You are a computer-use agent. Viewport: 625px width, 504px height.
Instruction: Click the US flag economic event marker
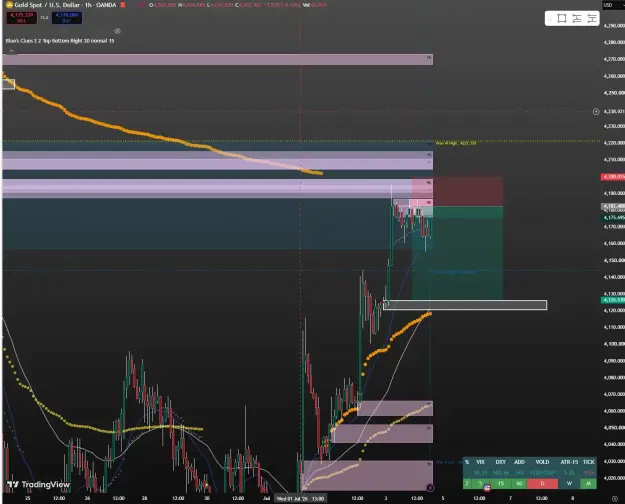pos(487,487)
